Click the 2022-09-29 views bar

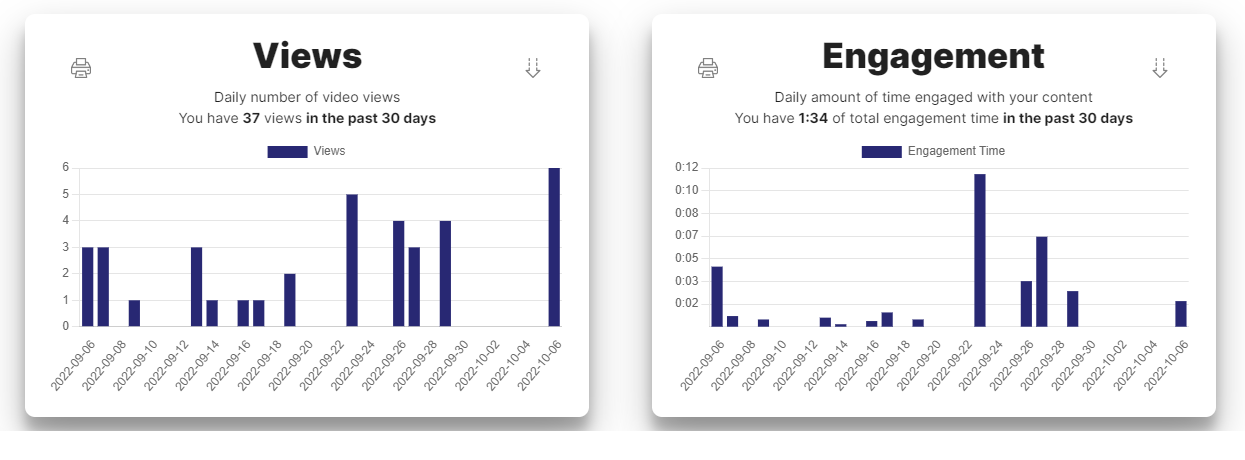click(x=445, y=273)
